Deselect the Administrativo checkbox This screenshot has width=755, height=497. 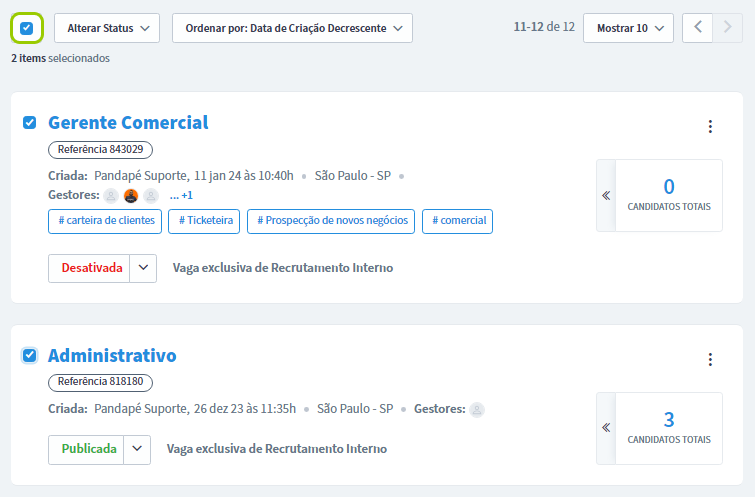click(29, 355)
